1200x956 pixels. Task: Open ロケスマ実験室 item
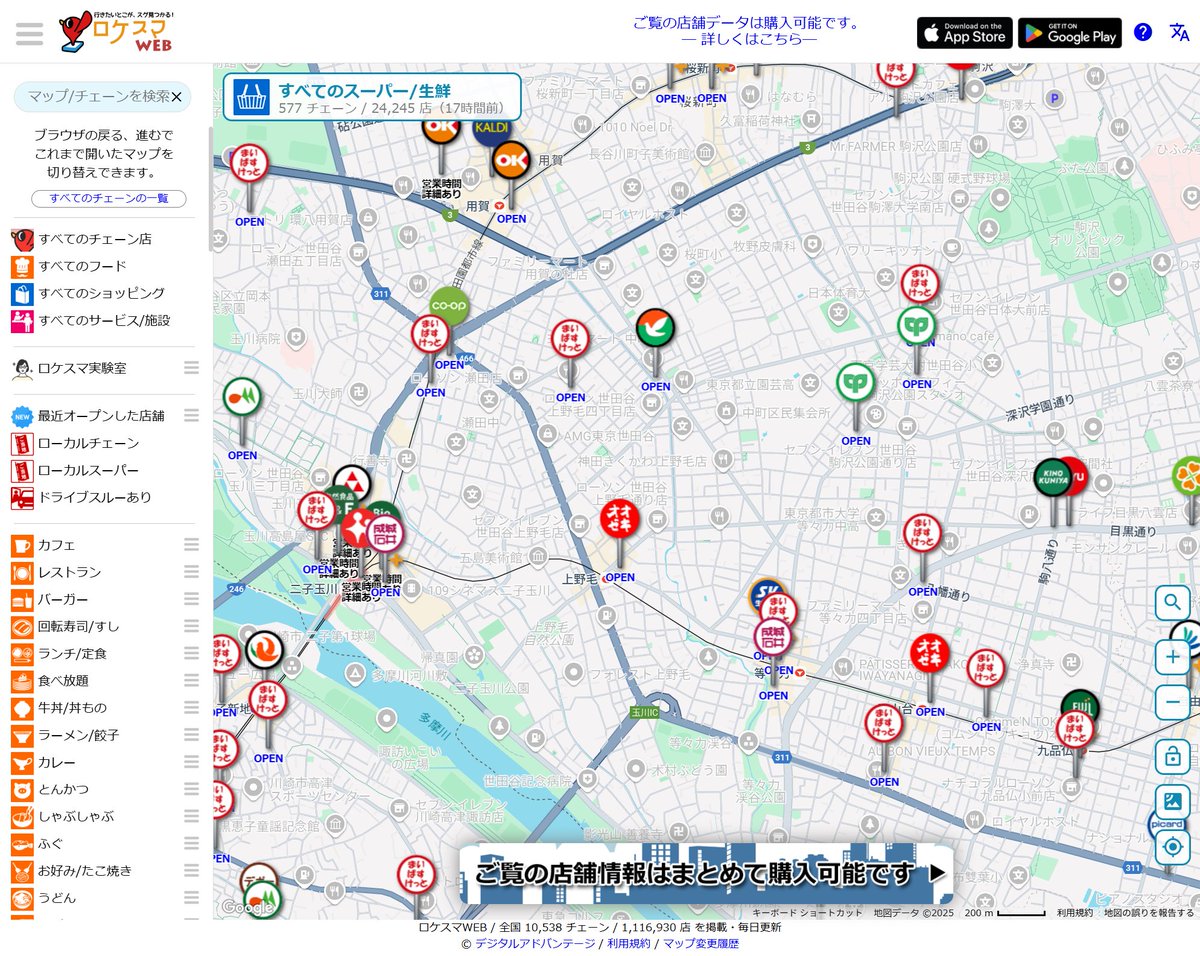69,368
